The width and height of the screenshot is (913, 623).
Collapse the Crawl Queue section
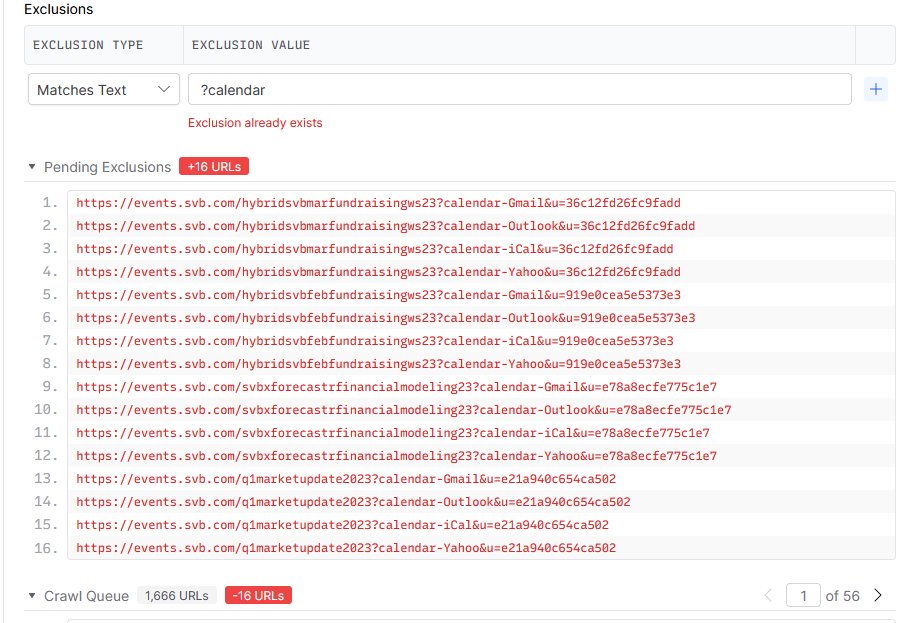pyautogui.click(x=32, y=596)
